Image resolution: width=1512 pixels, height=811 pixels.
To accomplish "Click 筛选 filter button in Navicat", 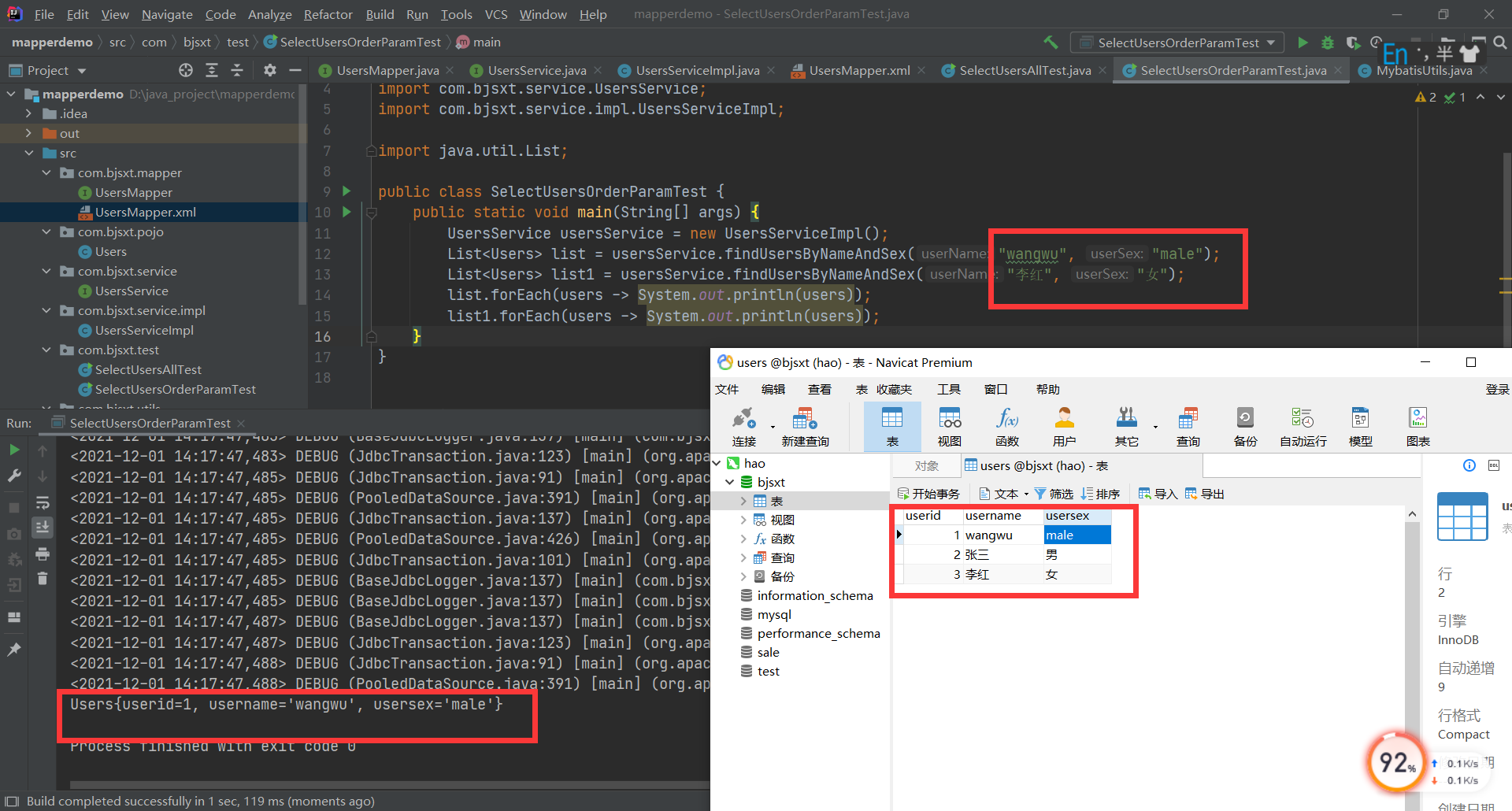I will point(1054,494).
